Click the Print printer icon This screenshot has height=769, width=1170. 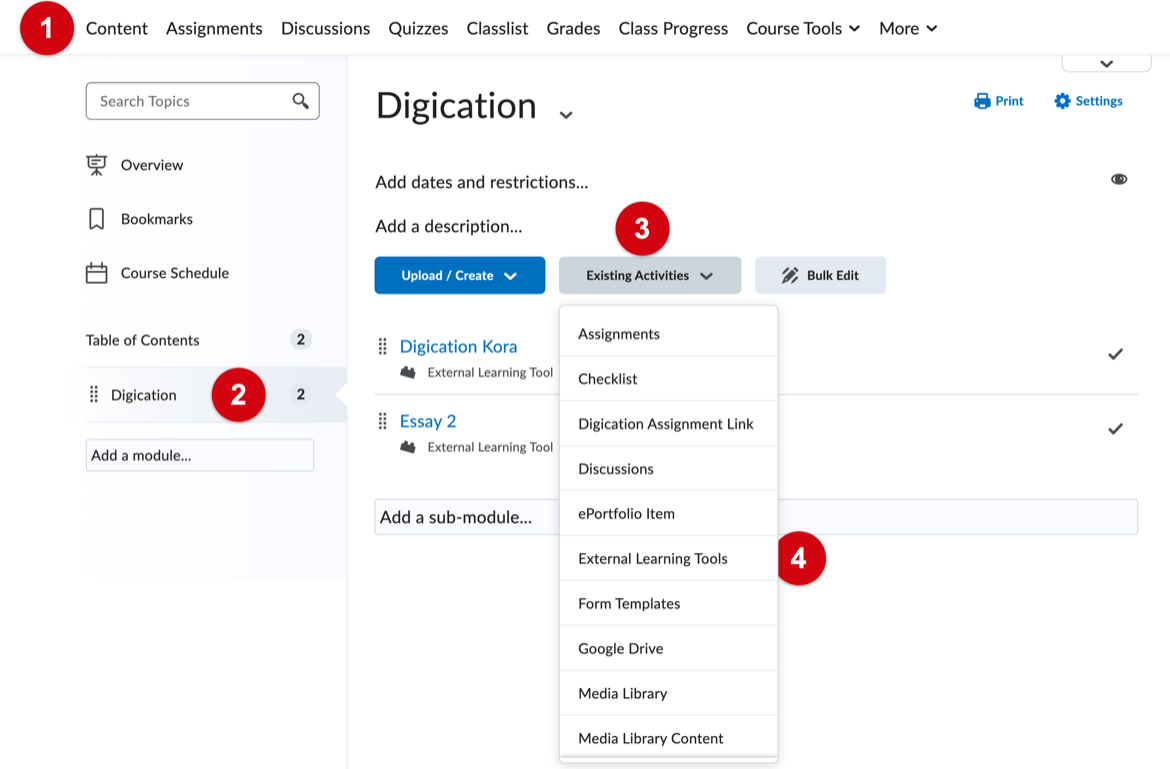pyautogui.click(x=982, y=101)
